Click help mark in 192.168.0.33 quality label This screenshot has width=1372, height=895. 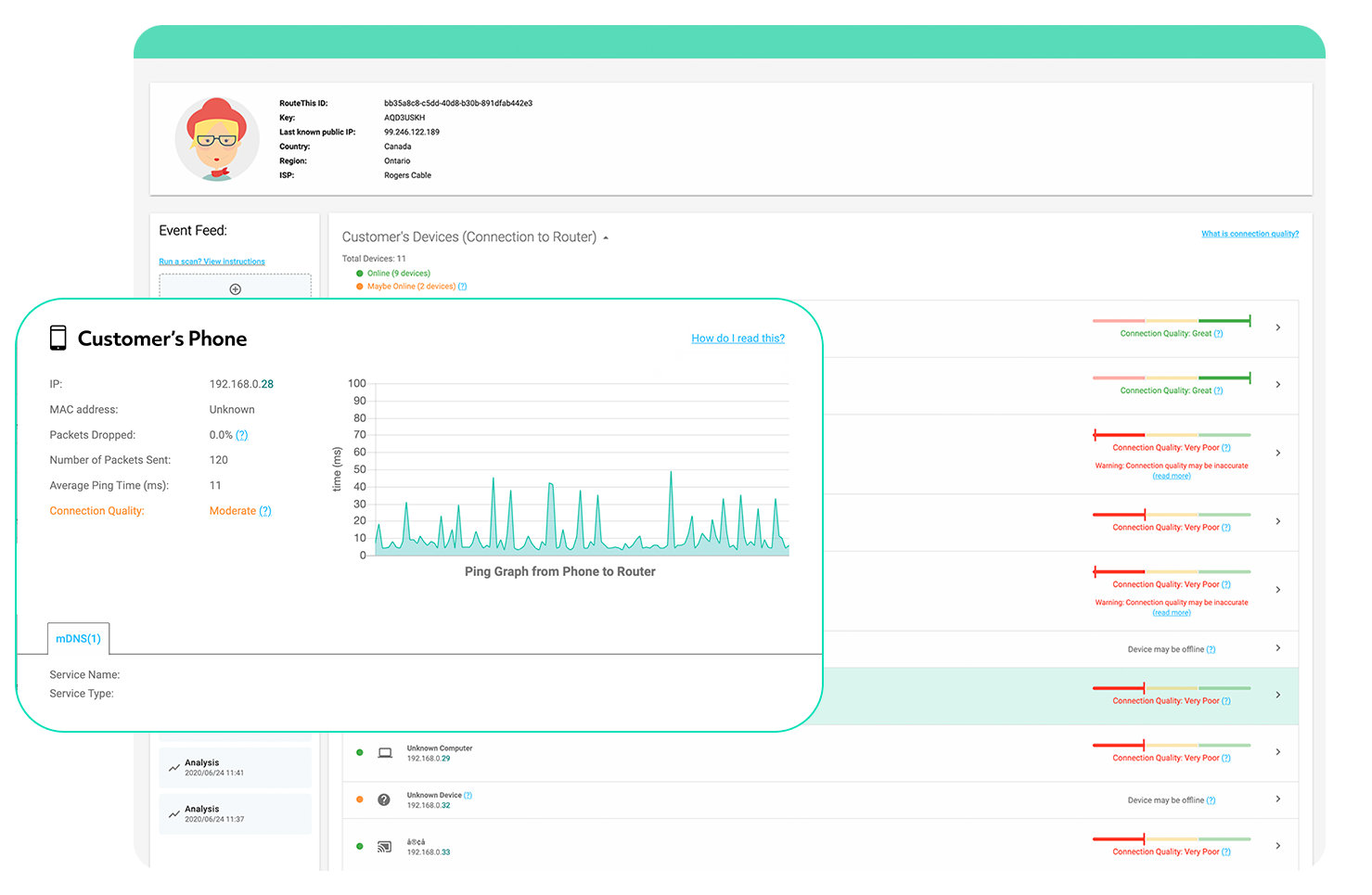1226,852
